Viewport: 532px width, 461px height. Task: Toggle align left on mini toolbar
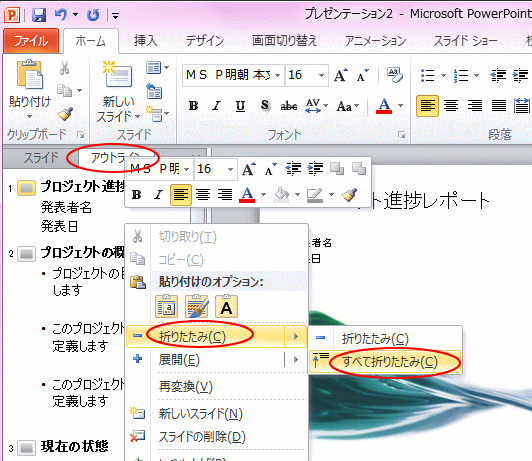click(x=180, y=195)
